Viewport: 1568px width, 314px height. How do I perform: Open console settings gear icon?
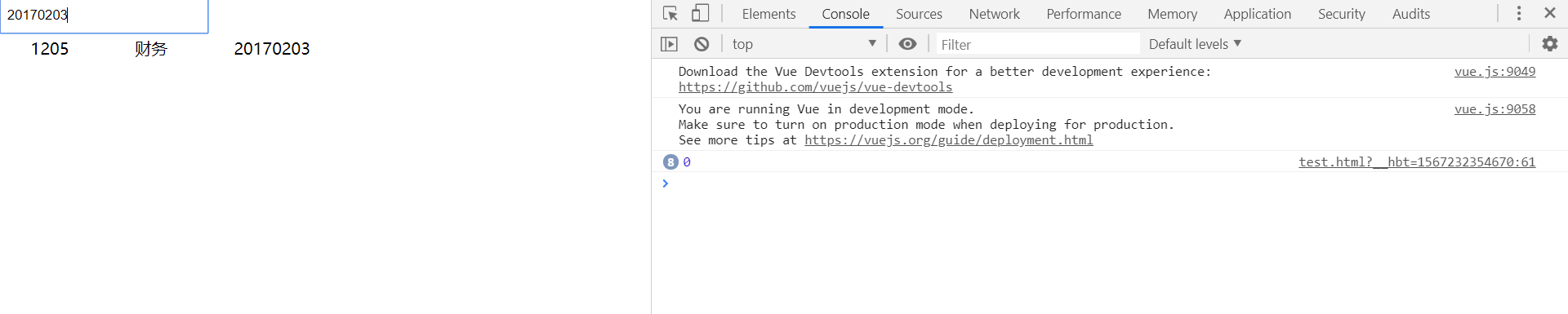[x=1549, y=44]
